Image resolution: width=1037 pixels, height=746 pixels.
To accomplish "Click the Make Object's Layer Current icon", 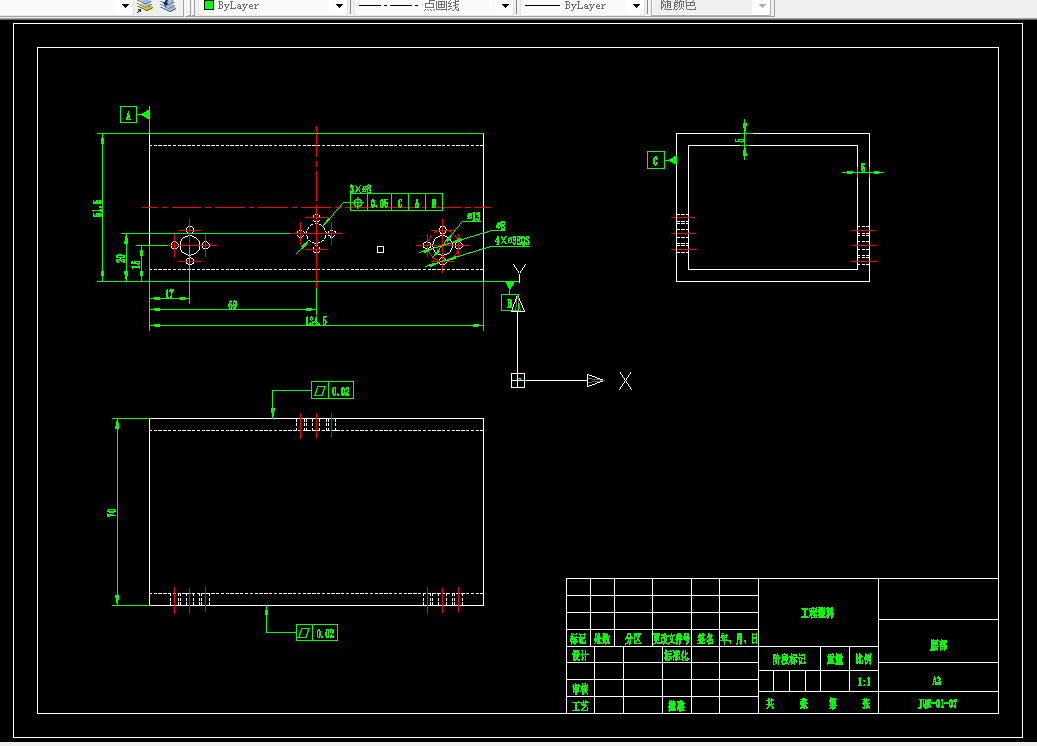I will click(144, 6).
